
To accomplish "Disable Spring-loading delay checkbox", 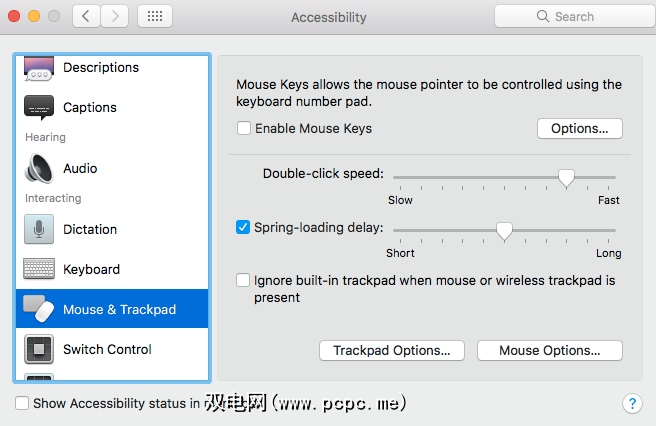I will [x=243, y=227].
